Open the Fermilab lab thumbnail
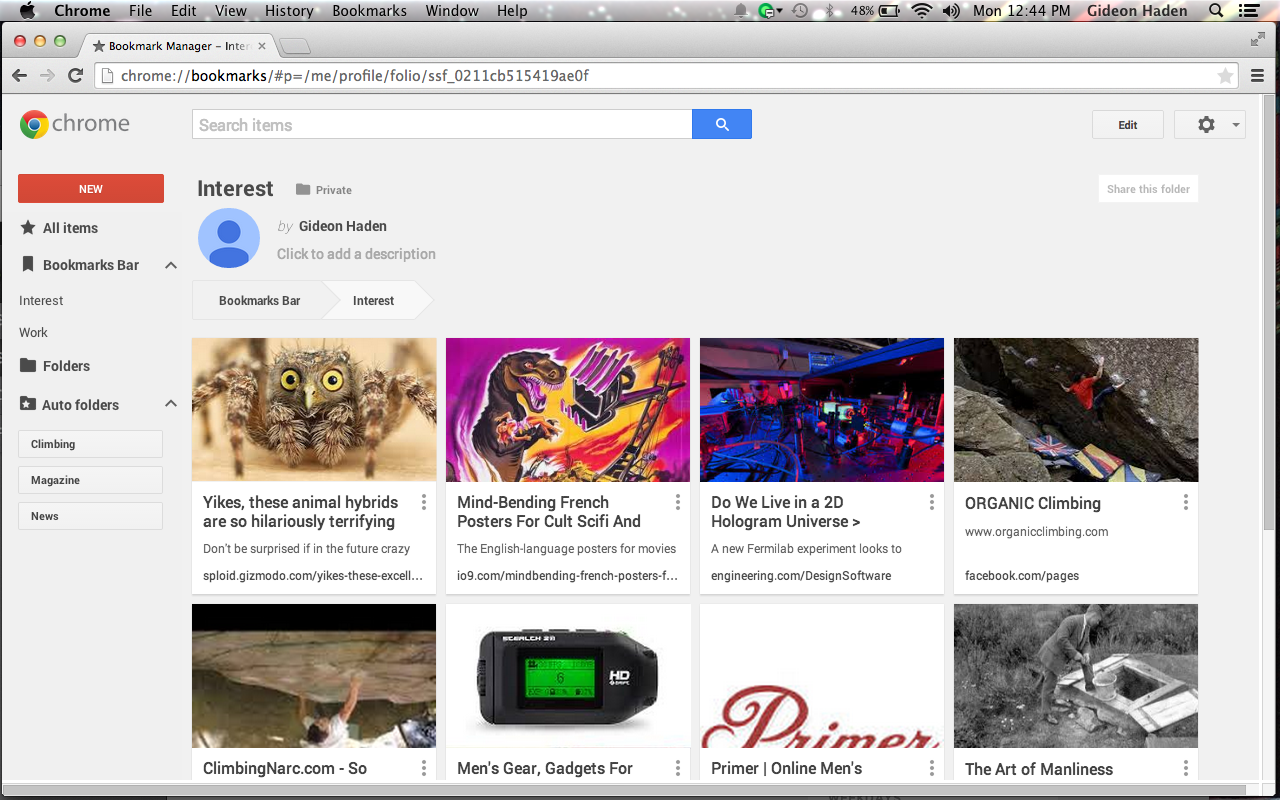This screenshot has height=800, width=1280. [822, 410]
